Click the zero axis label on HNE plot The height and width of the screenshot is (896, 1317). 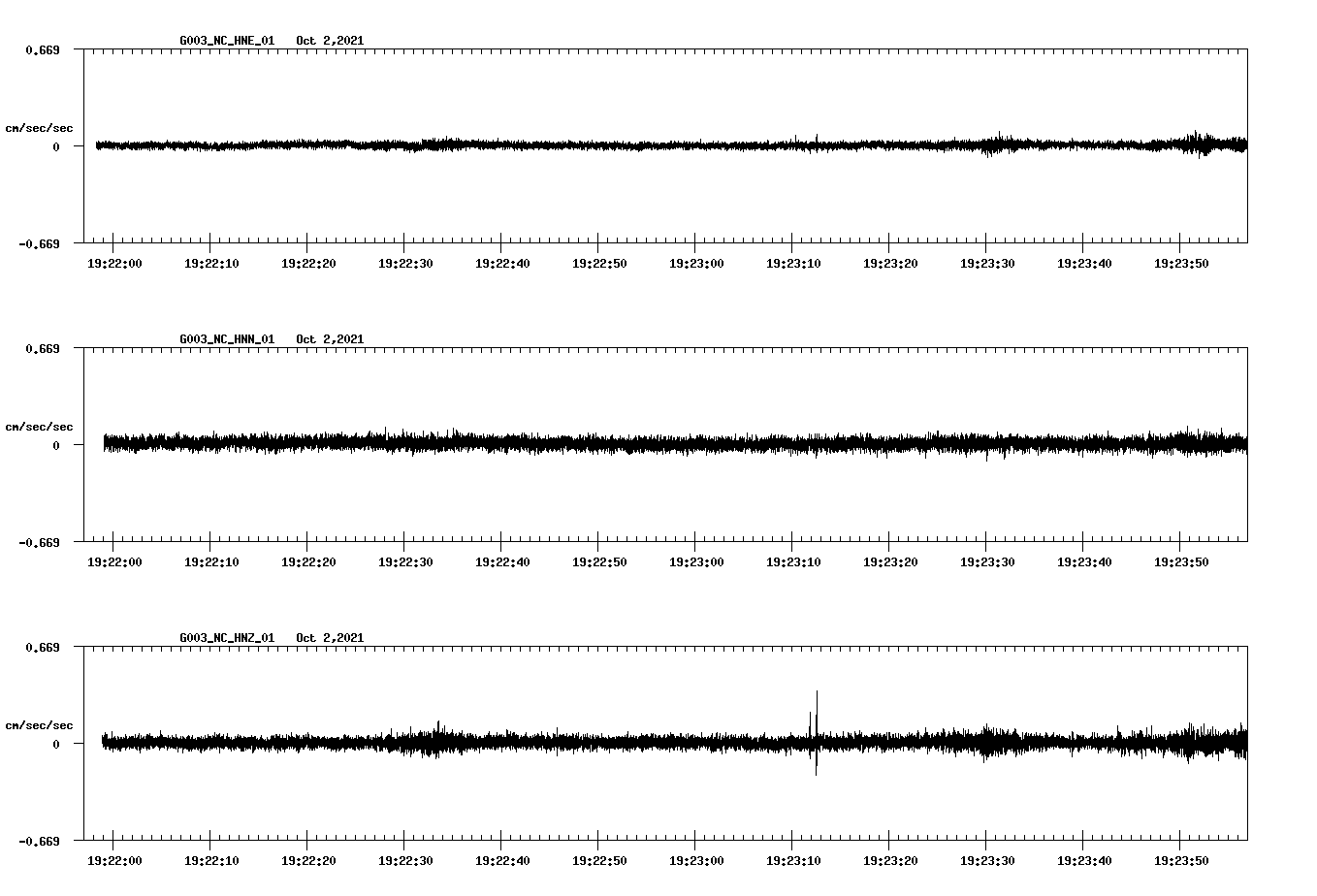coord(56,146)
